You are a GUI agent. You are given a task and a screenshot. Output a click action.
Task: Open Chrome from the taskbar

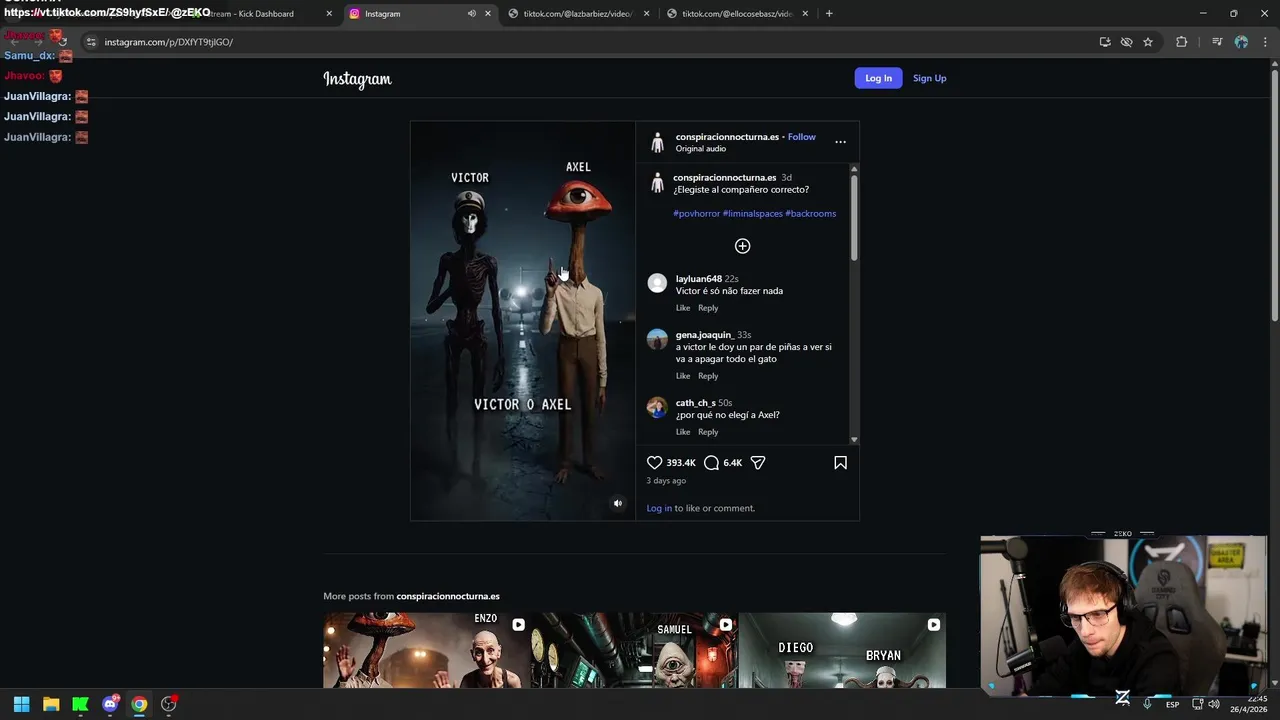[x=139, y=704]
